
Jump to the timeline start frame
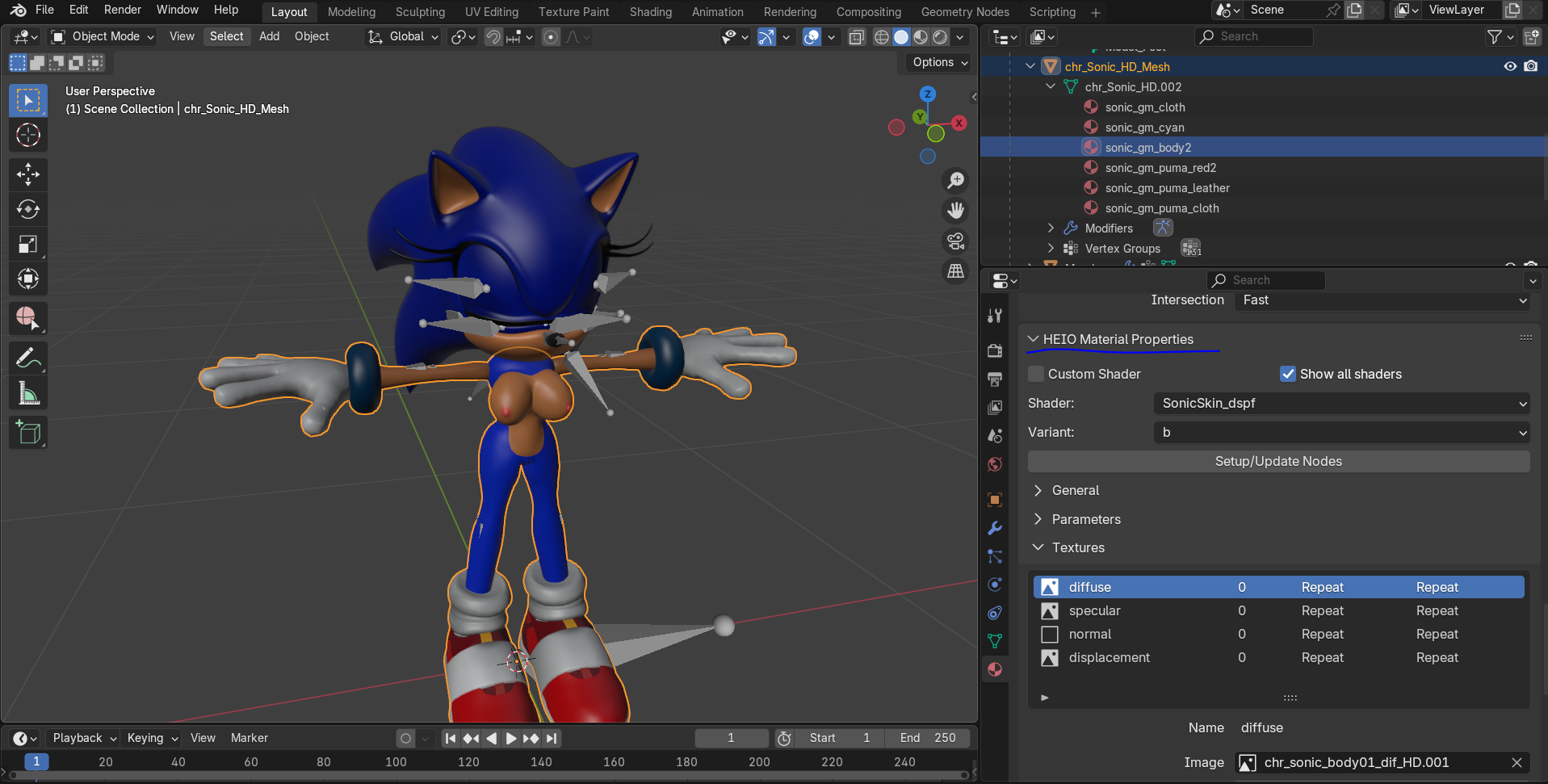tap(451, 738)
